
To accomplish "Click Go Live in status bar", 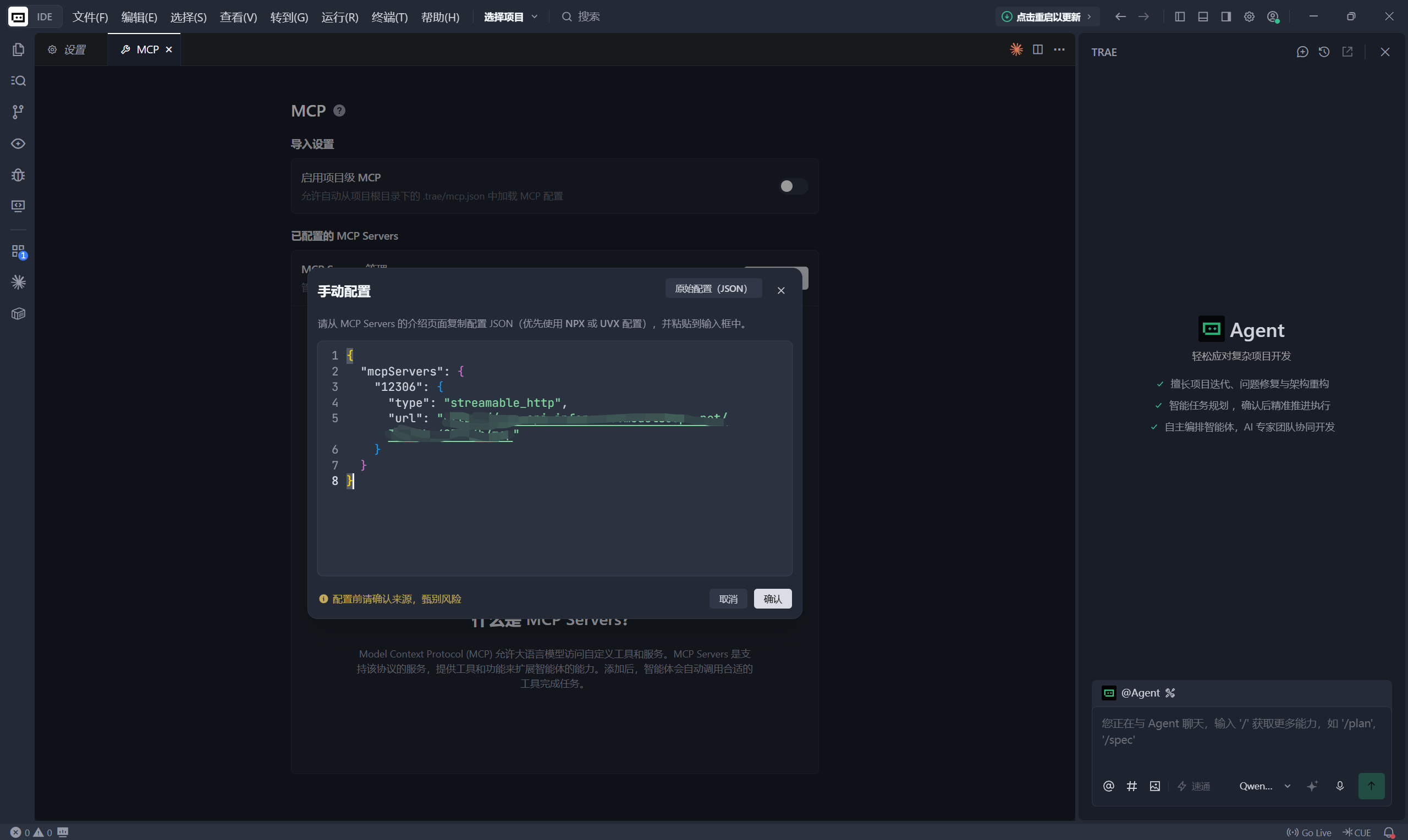I will pyautogui.click(x=1309, y=832).
